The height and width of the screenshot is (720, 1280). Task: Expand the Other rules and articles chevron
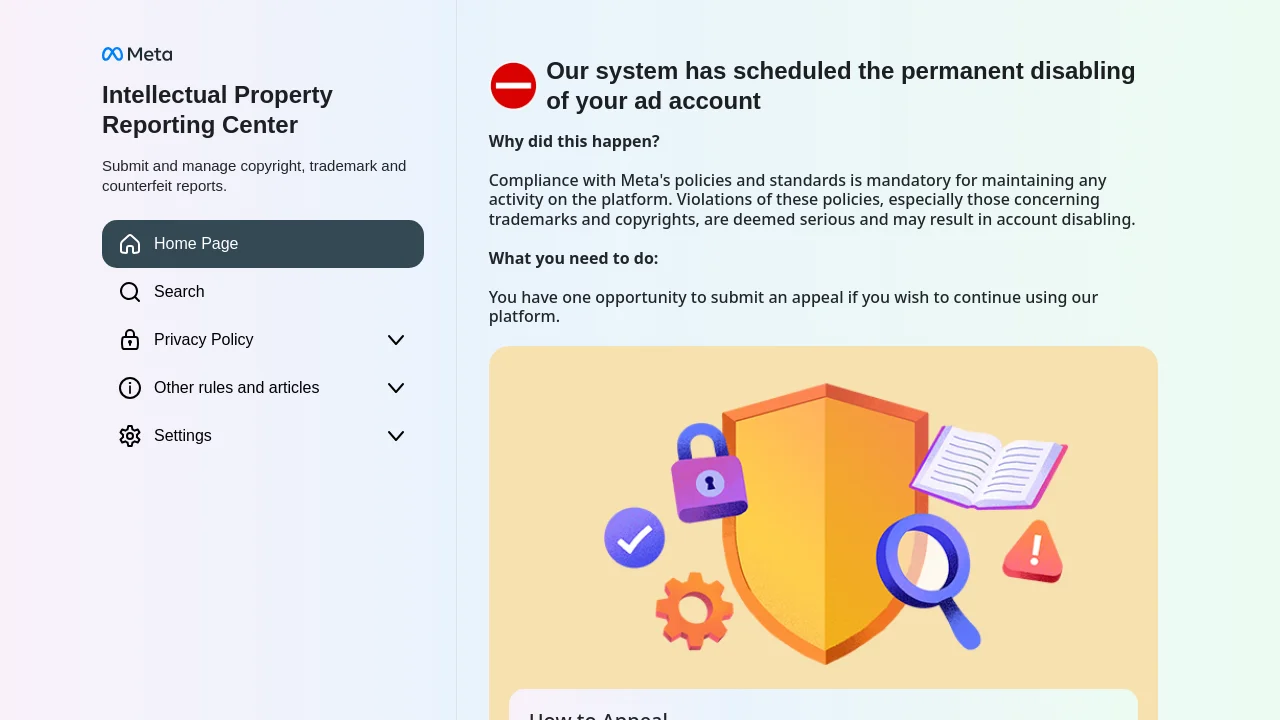point(396,388)
